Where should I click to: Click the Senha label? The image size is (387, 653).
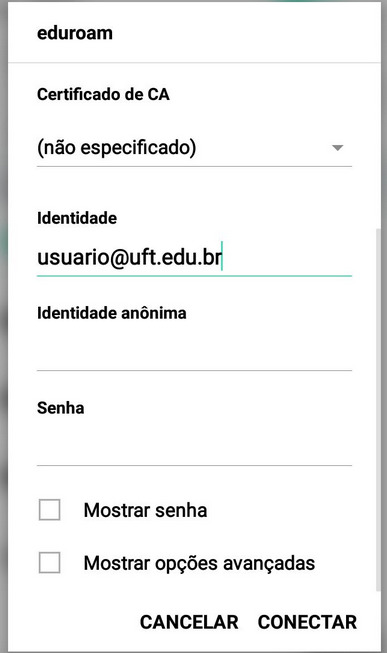pos(61,408)
